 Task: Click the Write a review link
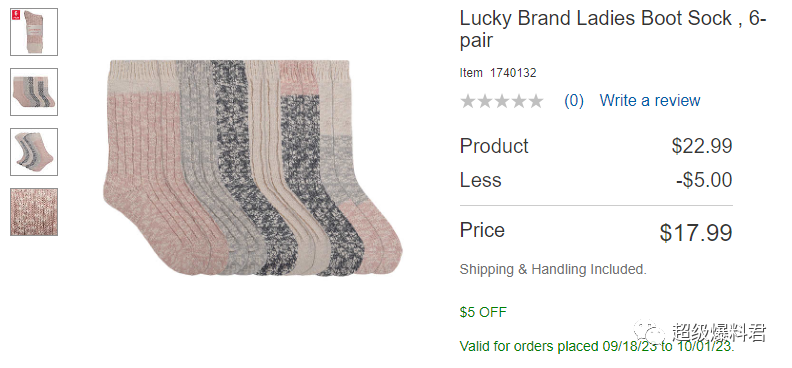(x=650, y=100)
